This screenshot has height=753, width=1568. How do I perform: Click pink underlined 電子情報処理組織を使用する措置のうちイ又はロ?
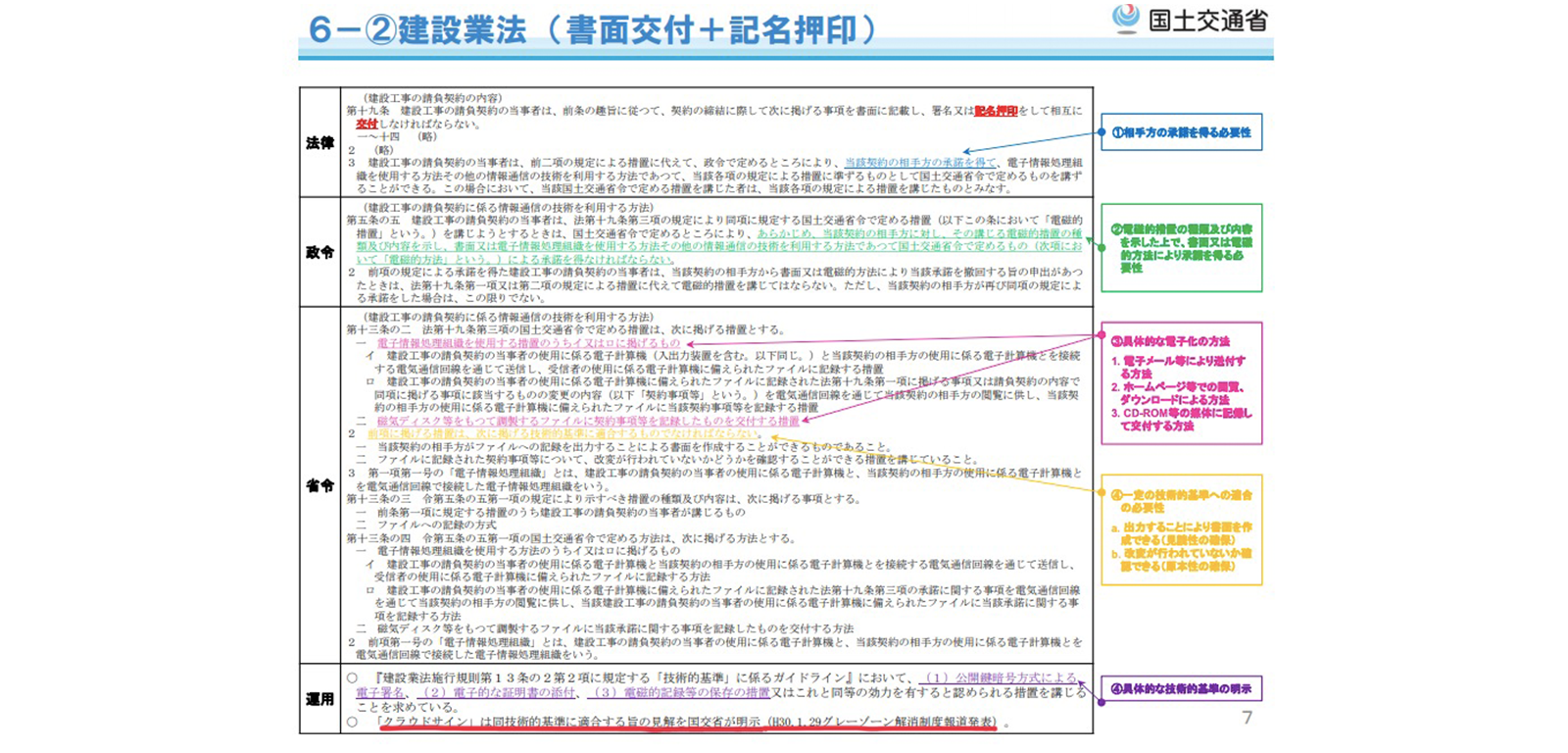coord(528,344)
